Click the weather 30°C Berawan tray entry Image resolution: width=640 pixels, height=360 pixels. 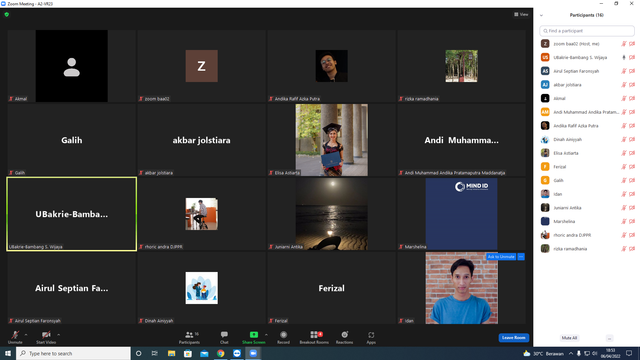543,353
